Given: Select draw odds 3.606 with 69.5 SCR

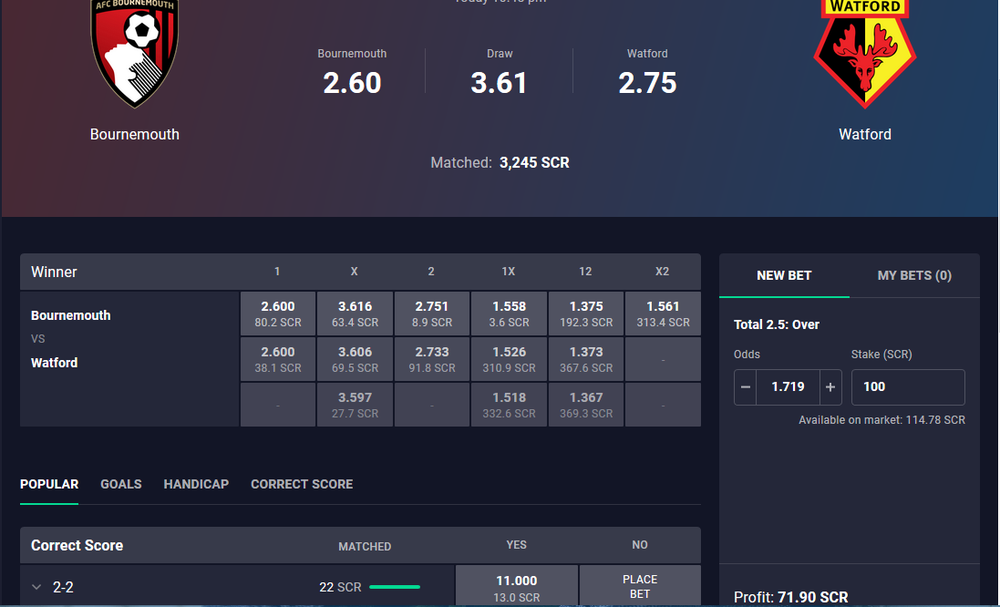Looking at the screenshot, I should tap(355, 359).
